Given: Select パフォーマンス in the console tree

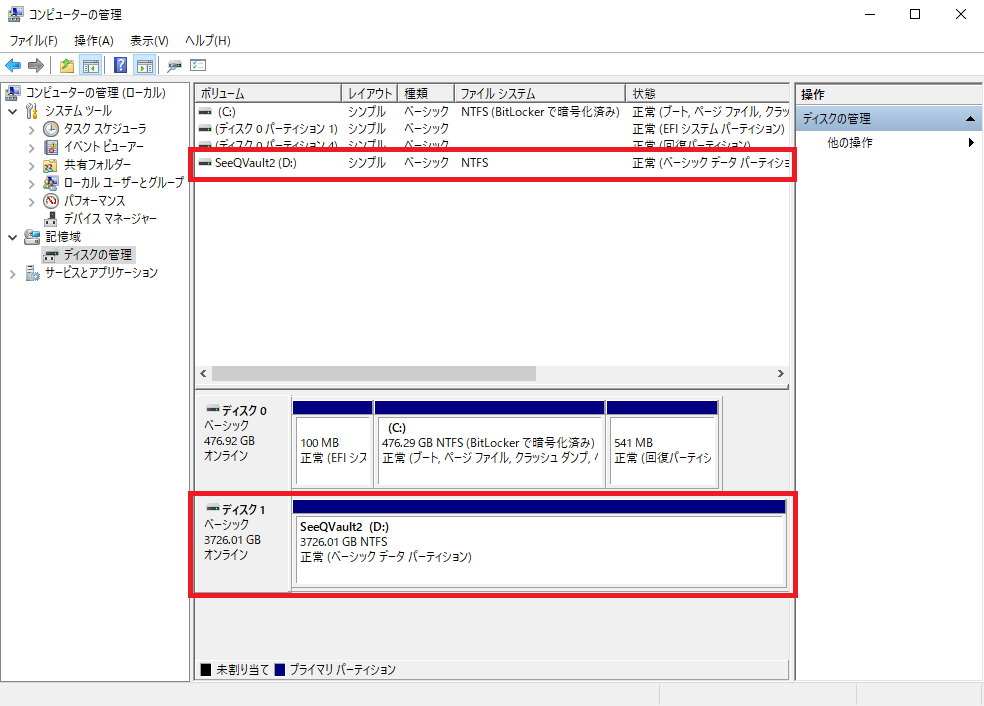Looking at the screenshot, I should click(x=94, y=200).
